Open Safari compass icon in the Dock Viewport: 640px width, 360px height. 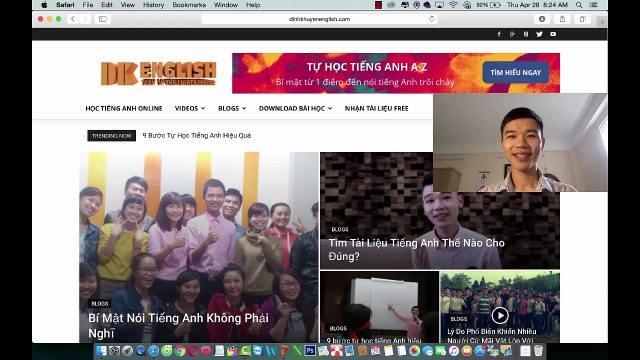(153, 351)
